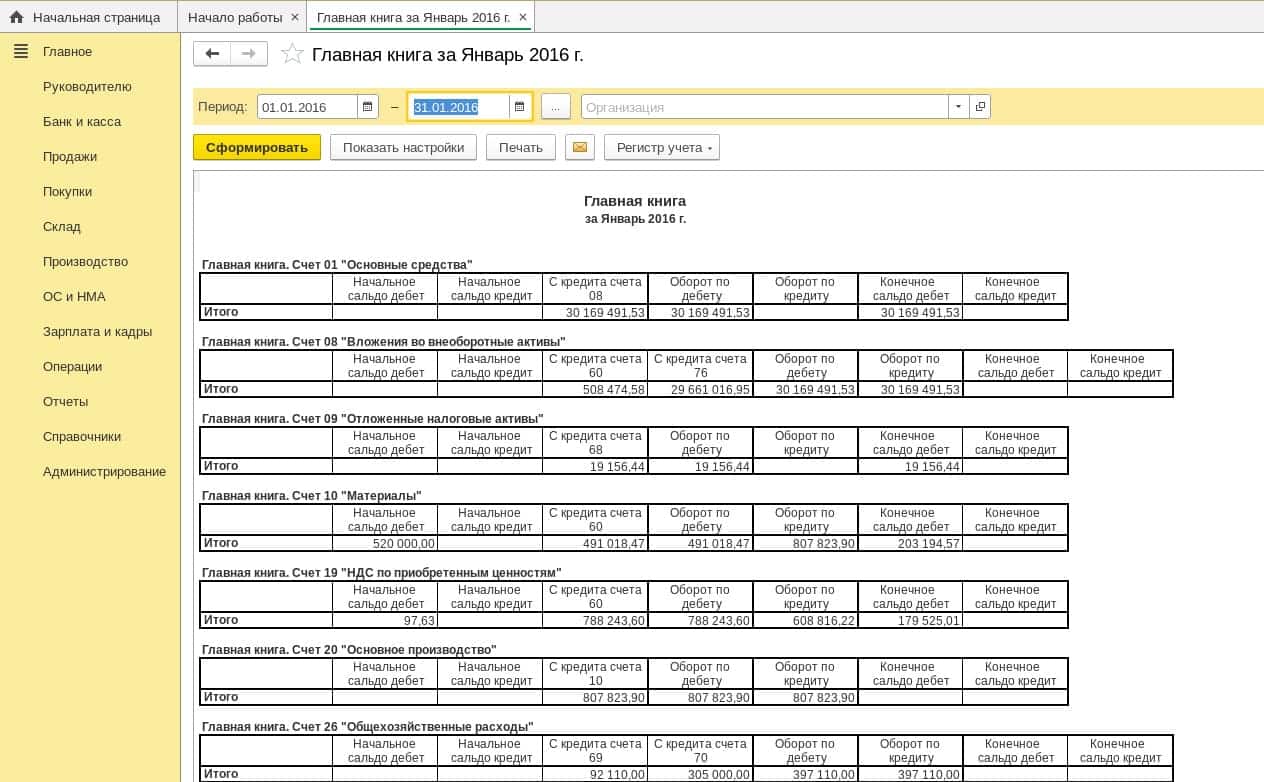Open the home icon of Начальная страница
This screenshot has width=1264, height=782.
coord(16,17)
